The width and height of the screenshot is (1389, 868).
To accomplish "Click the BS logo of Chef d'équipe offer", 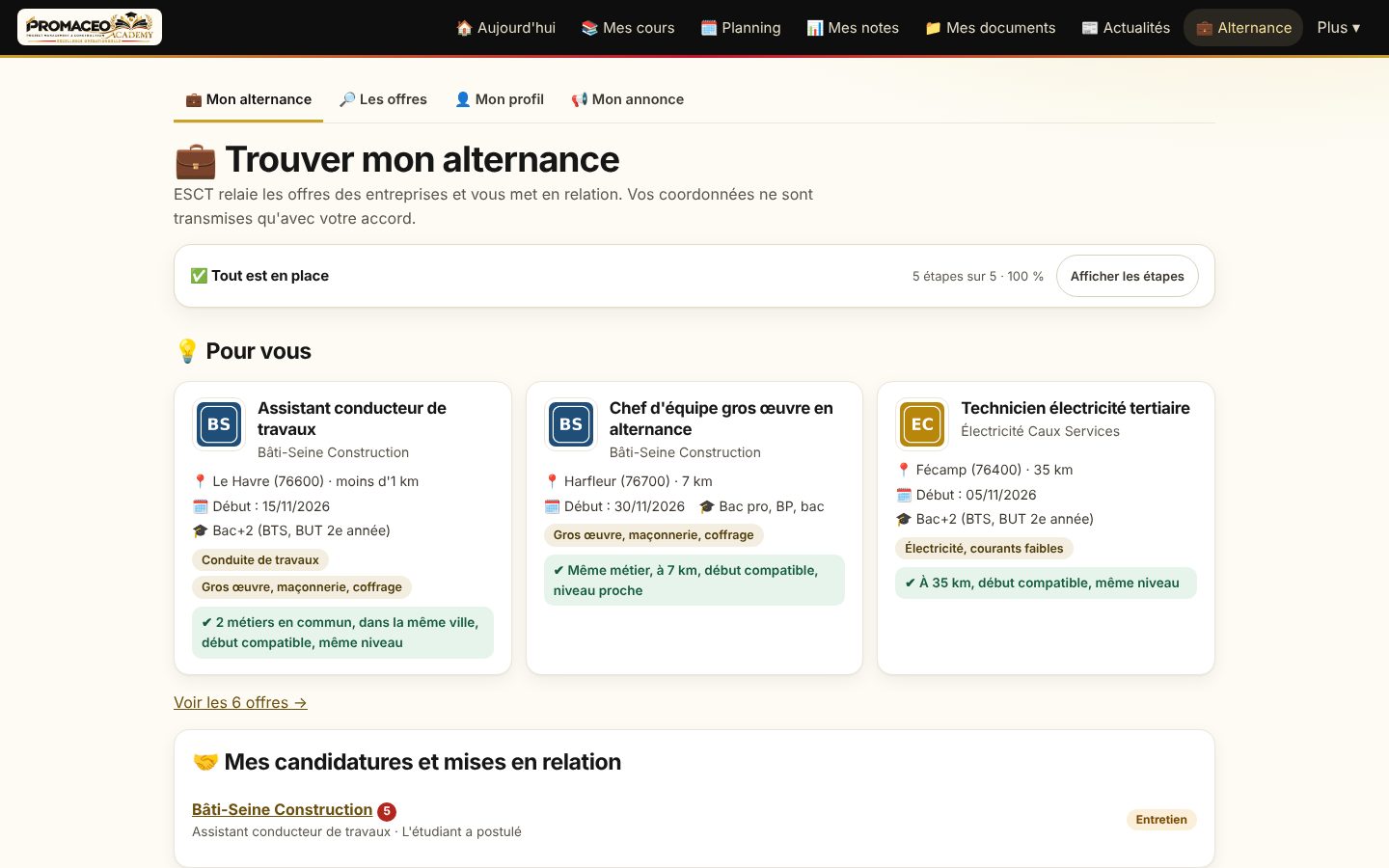I will click(571, 424).
